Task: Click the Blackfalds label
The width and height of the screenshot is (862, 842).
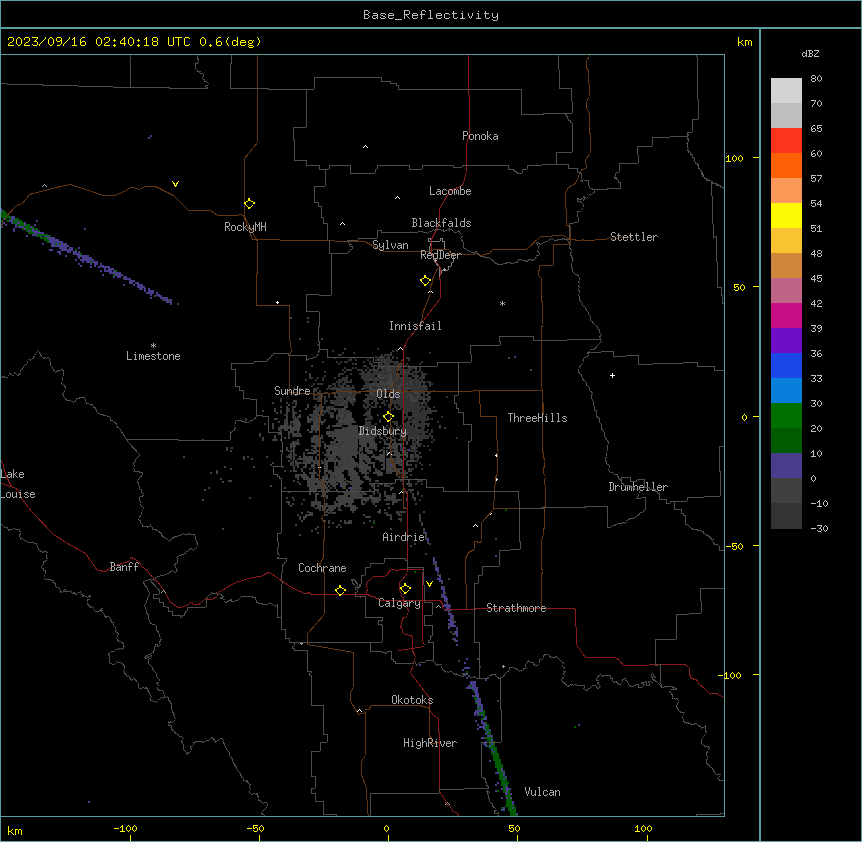Action: [441, 223]
